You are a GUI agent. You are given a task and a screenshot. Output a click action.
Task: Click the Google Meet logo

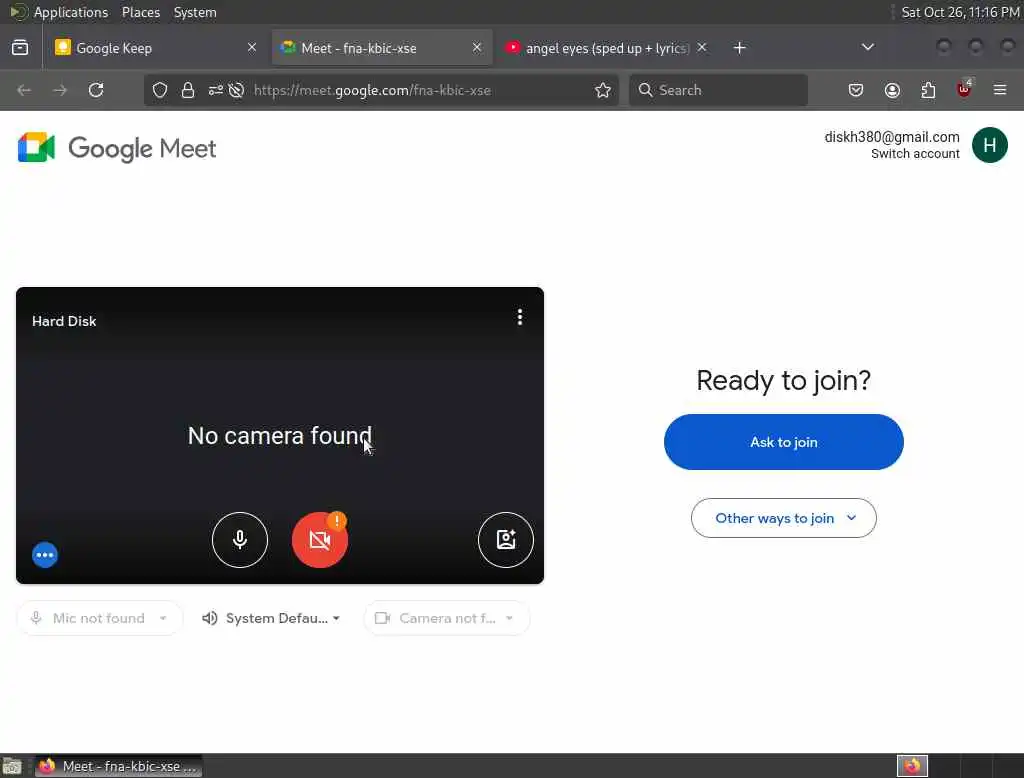pyautogui.click(x=117, y=148)
